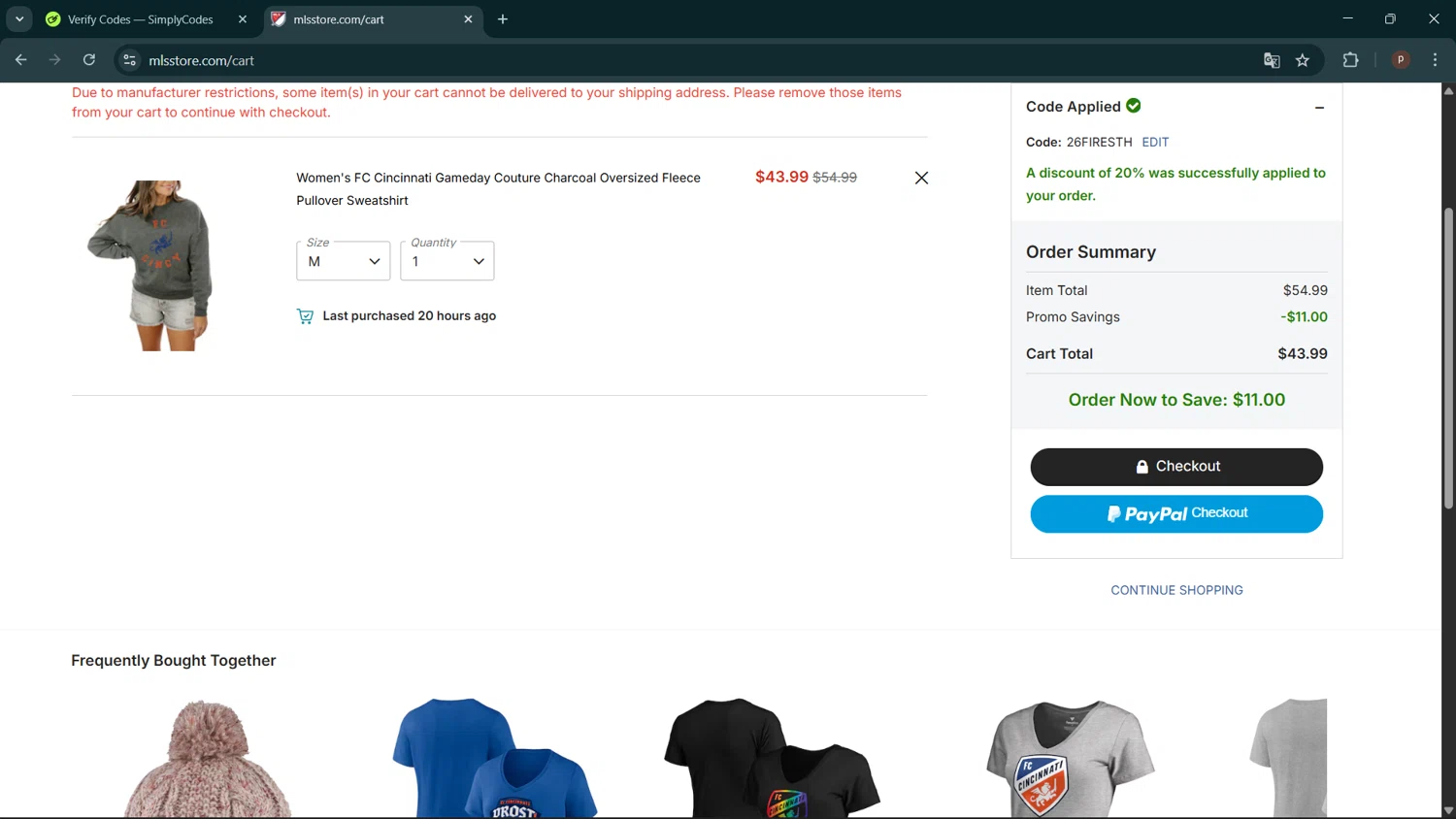View the gray FC Cincinnati v-neck shirt
Image resolution: width=1456 pixels, height=819 pixels.
pyautogui.click(x=1071, y=759)
